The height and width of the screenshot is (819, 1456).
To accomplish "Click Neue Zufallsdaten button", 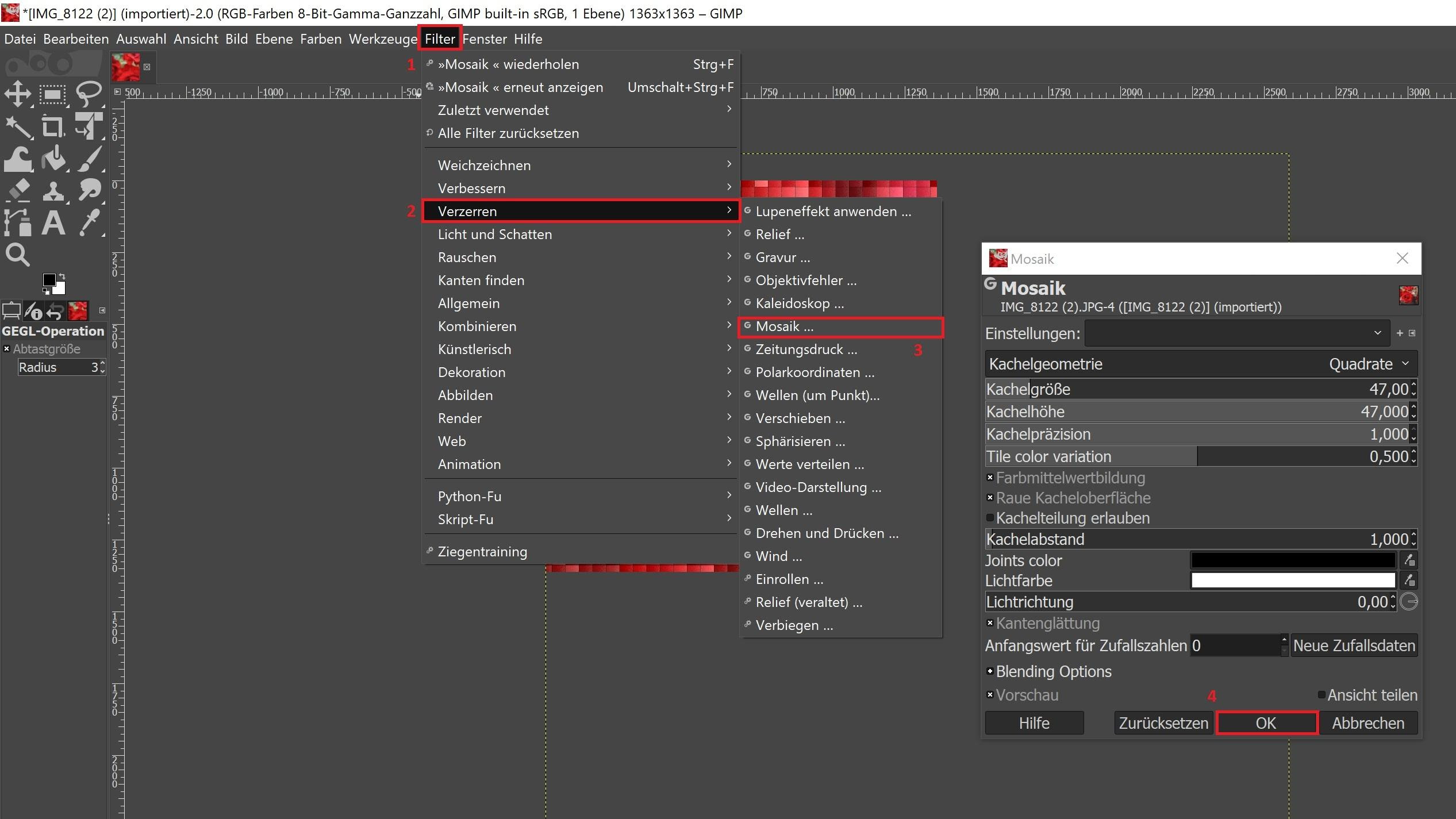I will click(x=1354, y=645).
